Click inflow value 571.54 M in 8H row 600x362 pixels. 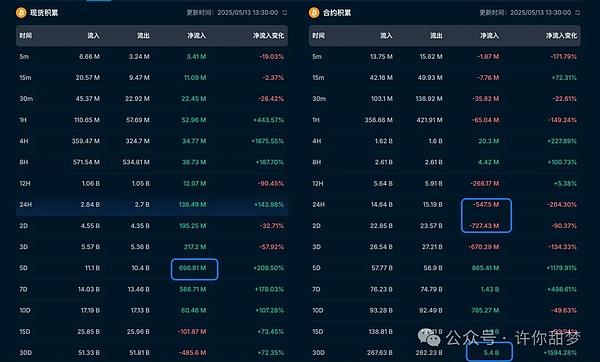(x=86, y=162)
